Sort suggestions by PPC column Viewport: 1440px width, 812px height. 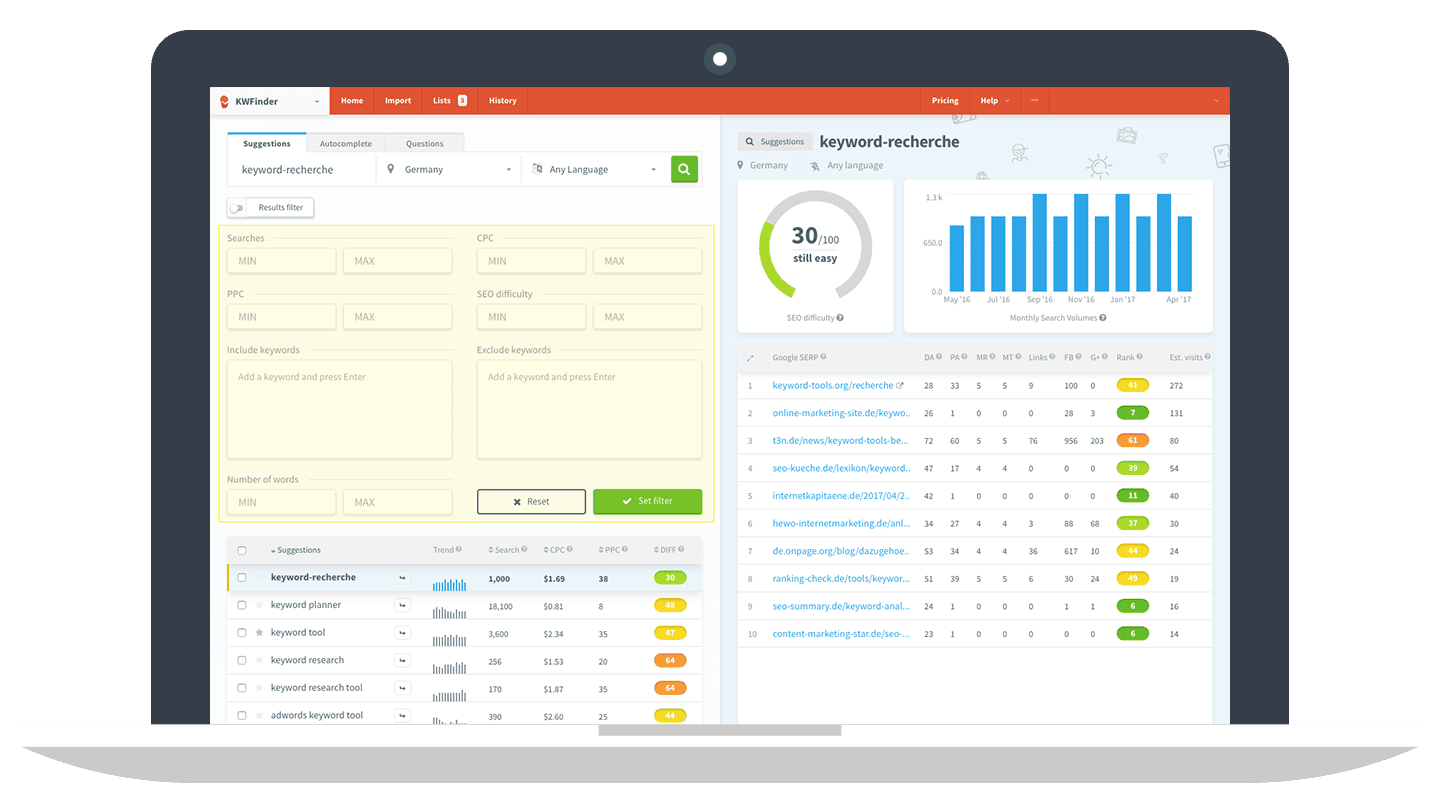(612, 550)
